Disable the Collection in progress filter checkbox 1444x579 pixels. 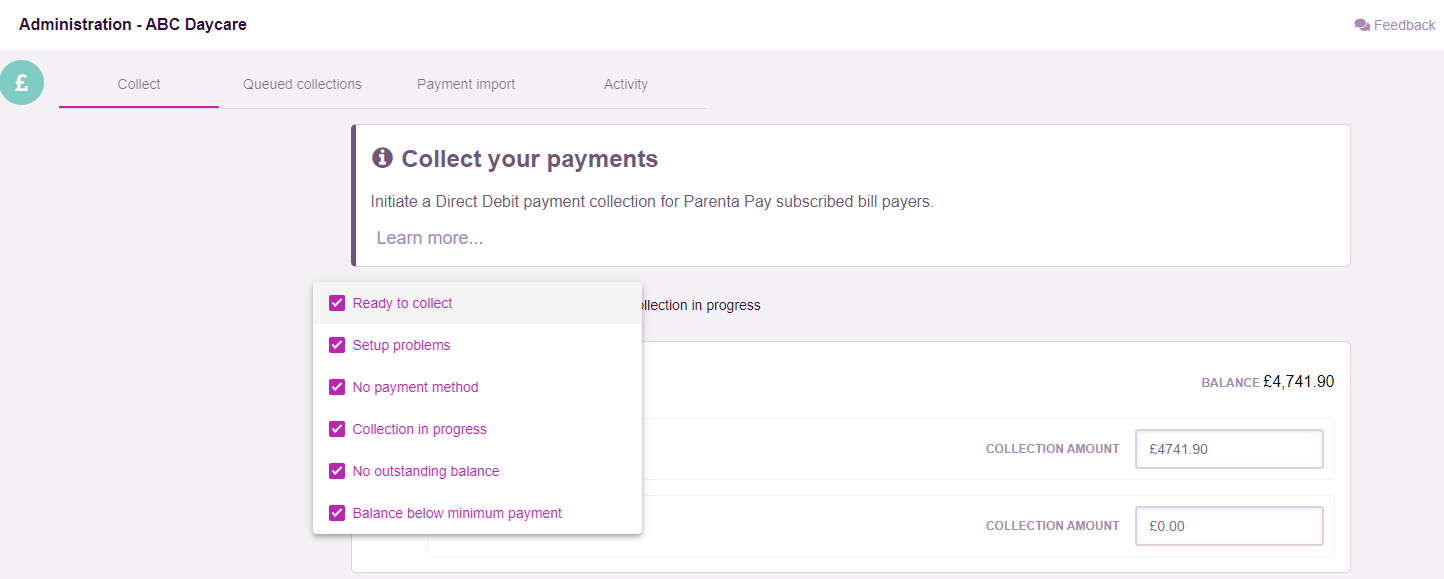337,429
